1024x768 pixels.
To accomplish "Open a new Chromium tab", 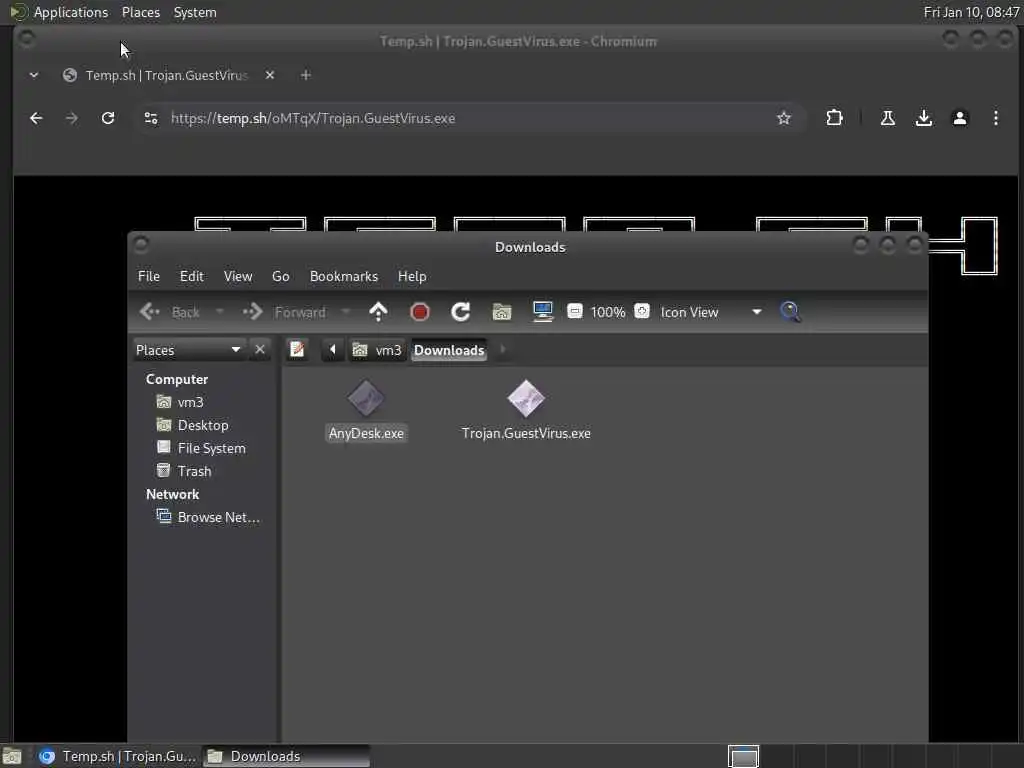I will point(305,75).
